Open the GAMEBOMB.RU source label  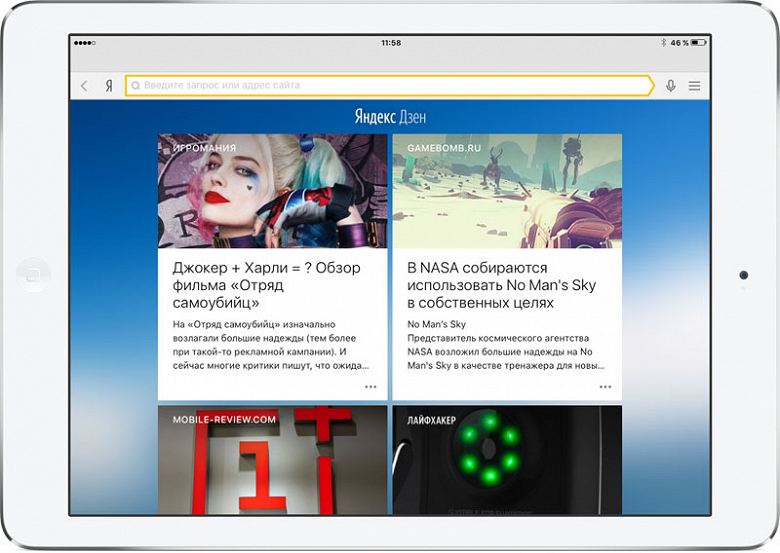point(444,148)
